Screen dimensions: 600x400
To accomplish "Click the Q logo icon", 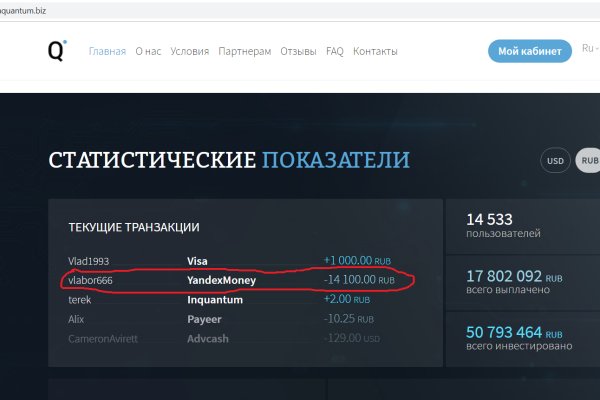I will [x=58, y=50].
